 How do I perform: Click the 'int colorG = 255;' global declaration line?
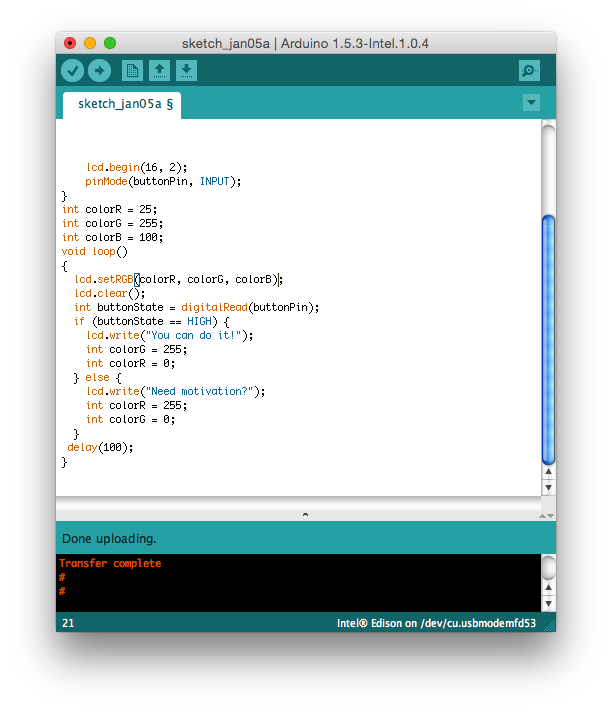113,223
